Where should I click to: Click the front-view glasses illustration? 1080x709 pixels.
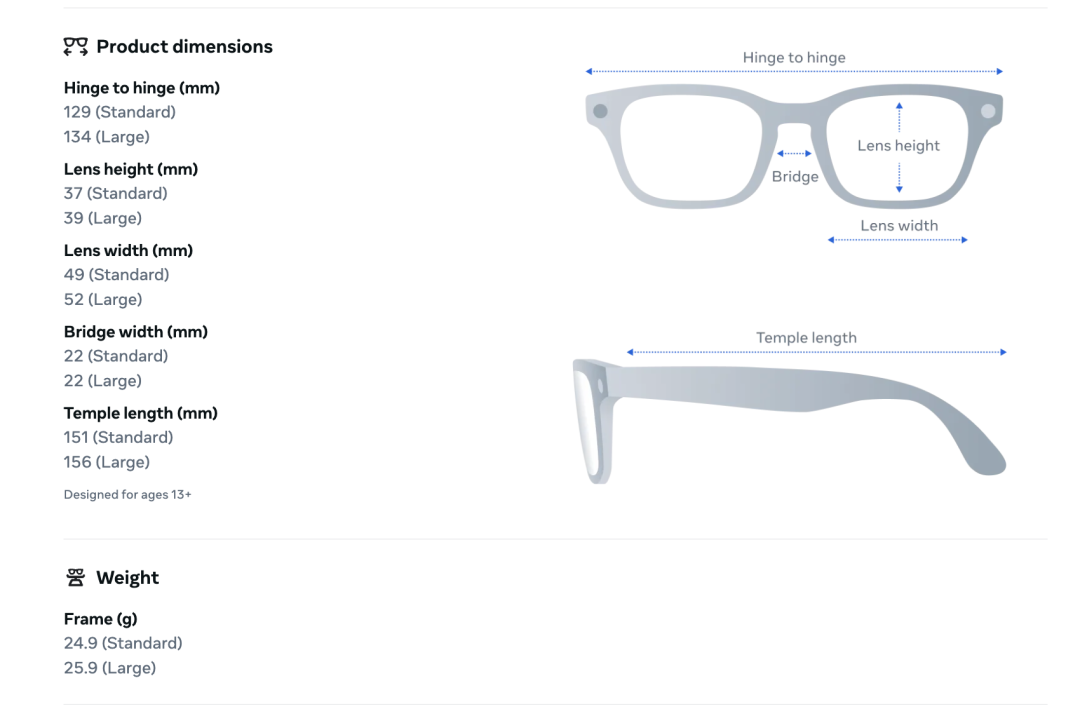794,146
